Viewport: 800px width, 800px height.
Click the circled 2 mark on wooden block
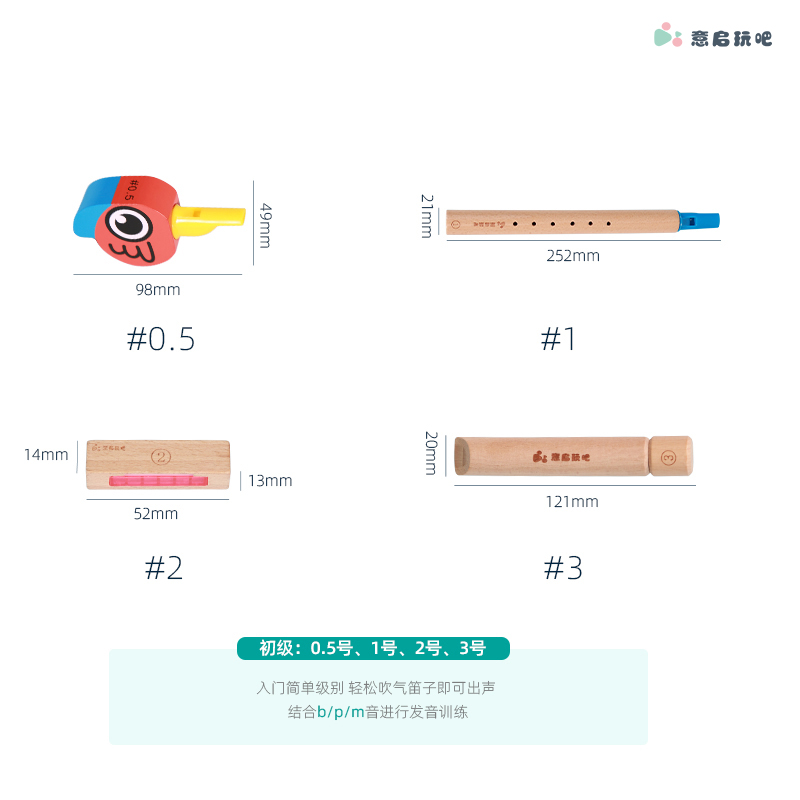(161, 456)
